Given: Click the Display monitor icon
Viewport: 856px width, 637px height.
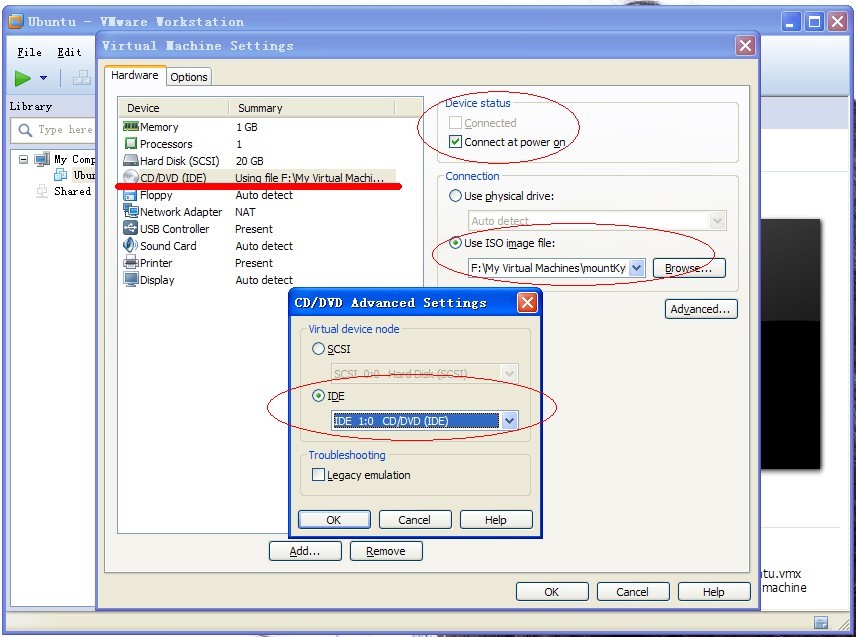Looking at the screenshot, I should tap(130, 279).
